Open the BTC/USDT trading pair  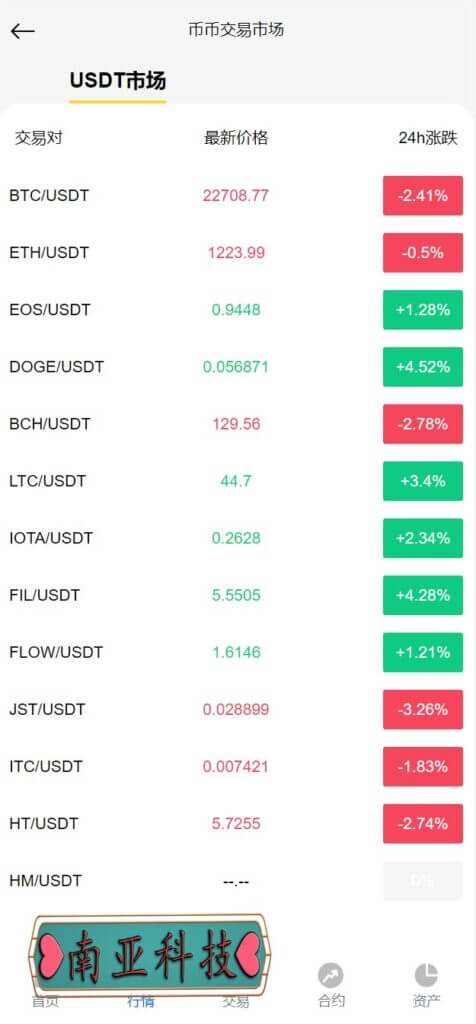[x=238, y=195]
